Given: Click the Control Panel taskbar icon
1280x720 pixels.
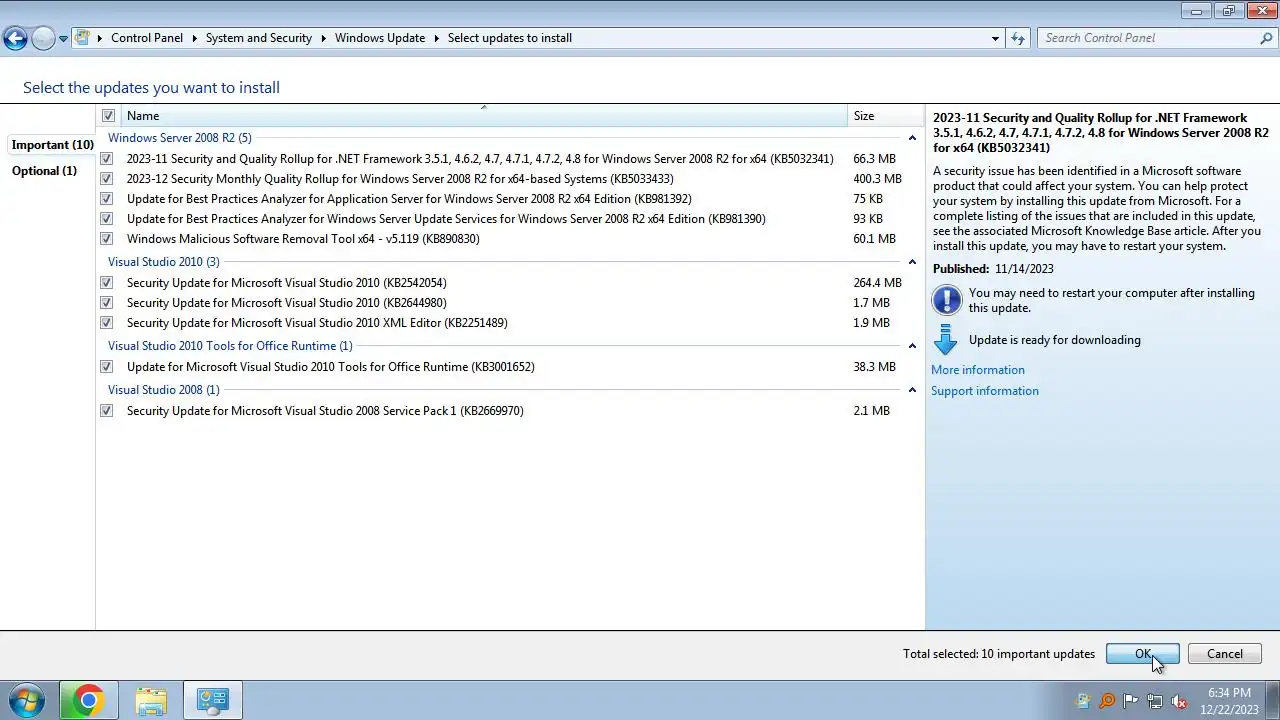Looking at the screenshot, I should [x=212, y=701].
